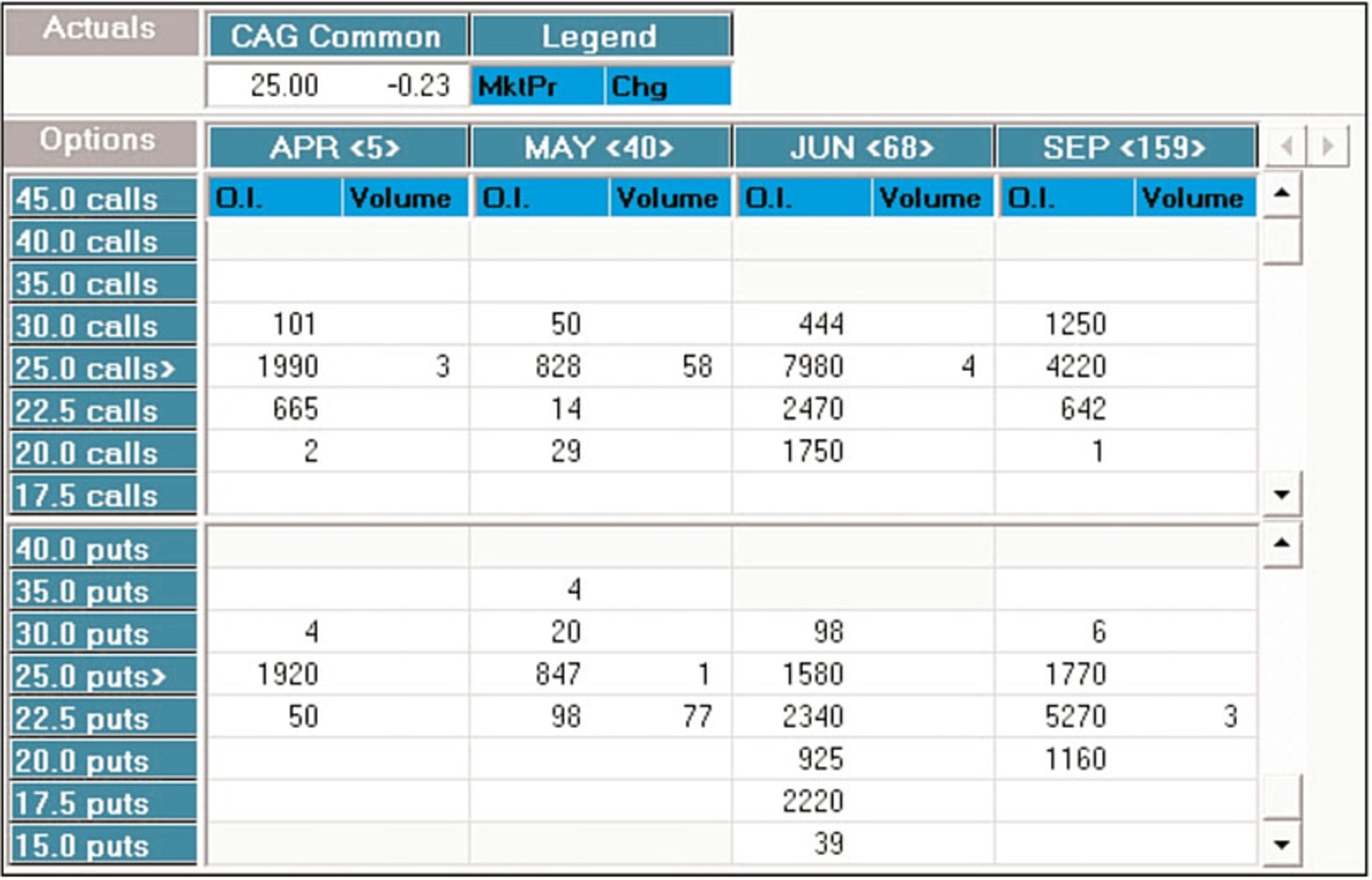Select the APR <5> expiration column
1372x880 pixels.
337,148
